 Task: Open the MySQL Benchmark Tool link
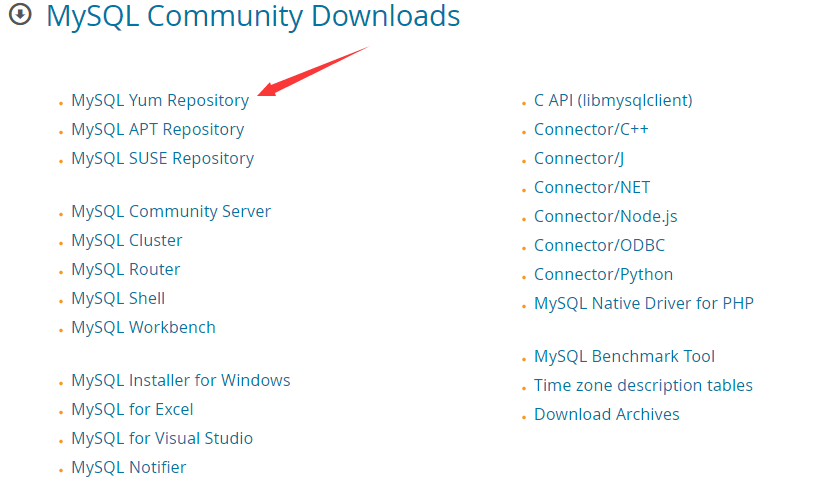coord(624,357)
